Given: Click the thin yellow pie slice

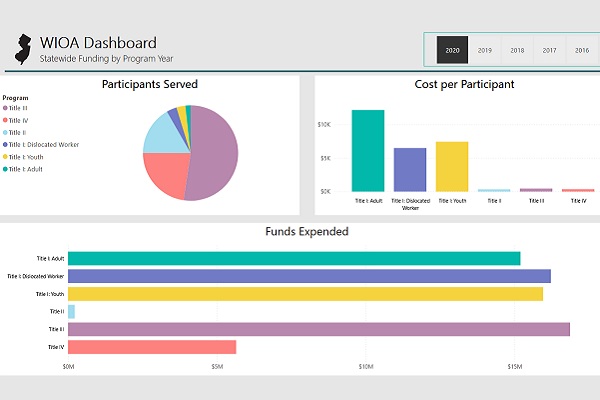Looking at the screenshot, I should coord(183,117).
